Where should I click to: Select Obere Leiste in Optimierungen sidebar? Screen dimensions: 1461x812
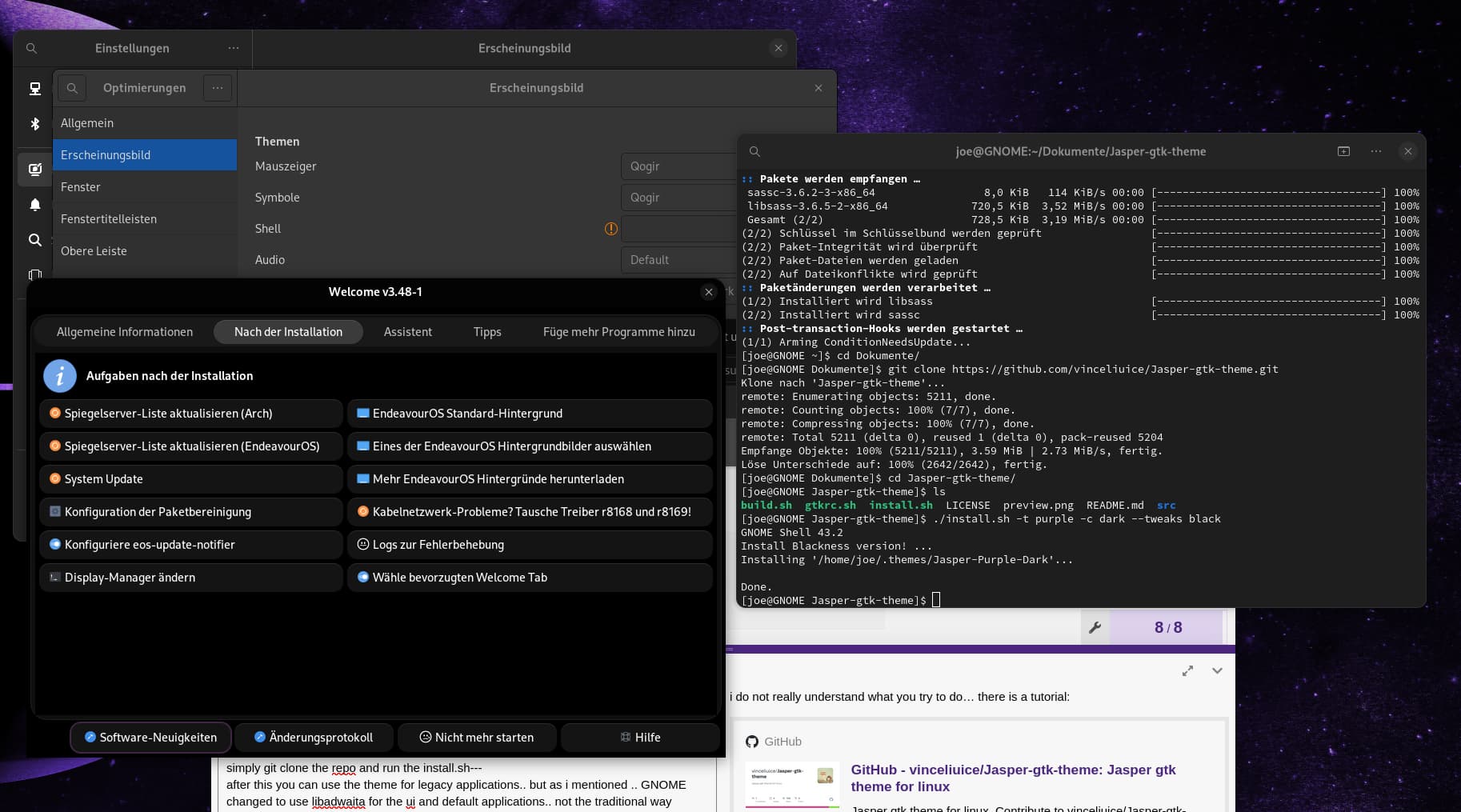pos(145,251)
